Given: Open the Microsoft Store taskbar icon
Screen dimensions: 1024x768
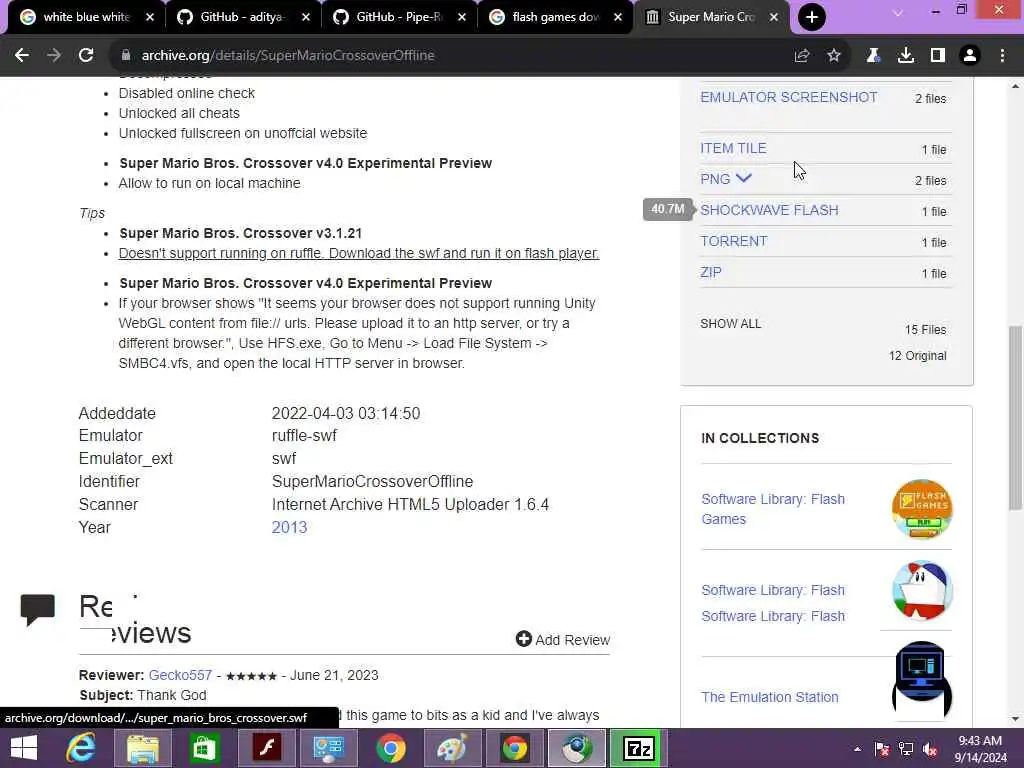Looking at the screenshot, I should [x=204, y=748].
